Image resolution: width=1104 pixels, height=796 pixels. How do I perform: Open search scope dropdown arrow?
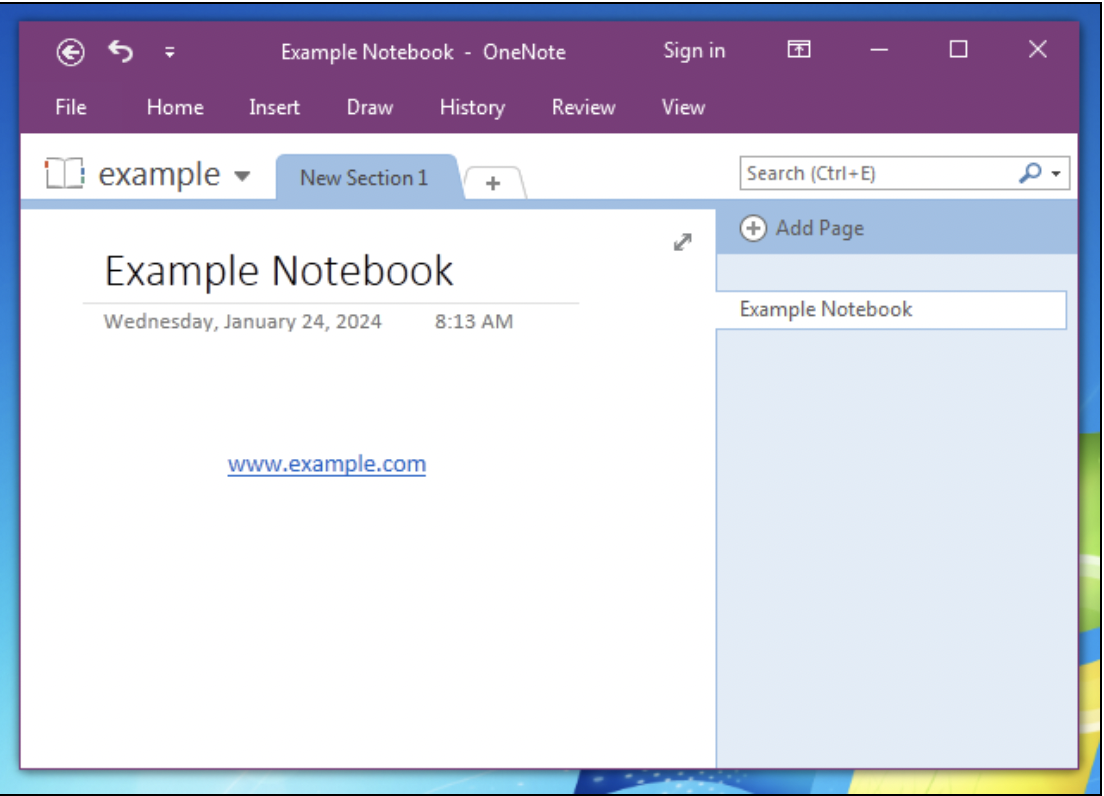coord(1056,173)
